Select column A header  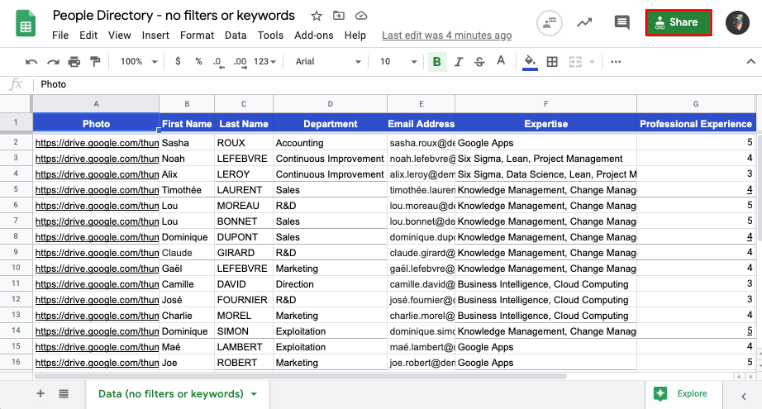click(96, 104)
